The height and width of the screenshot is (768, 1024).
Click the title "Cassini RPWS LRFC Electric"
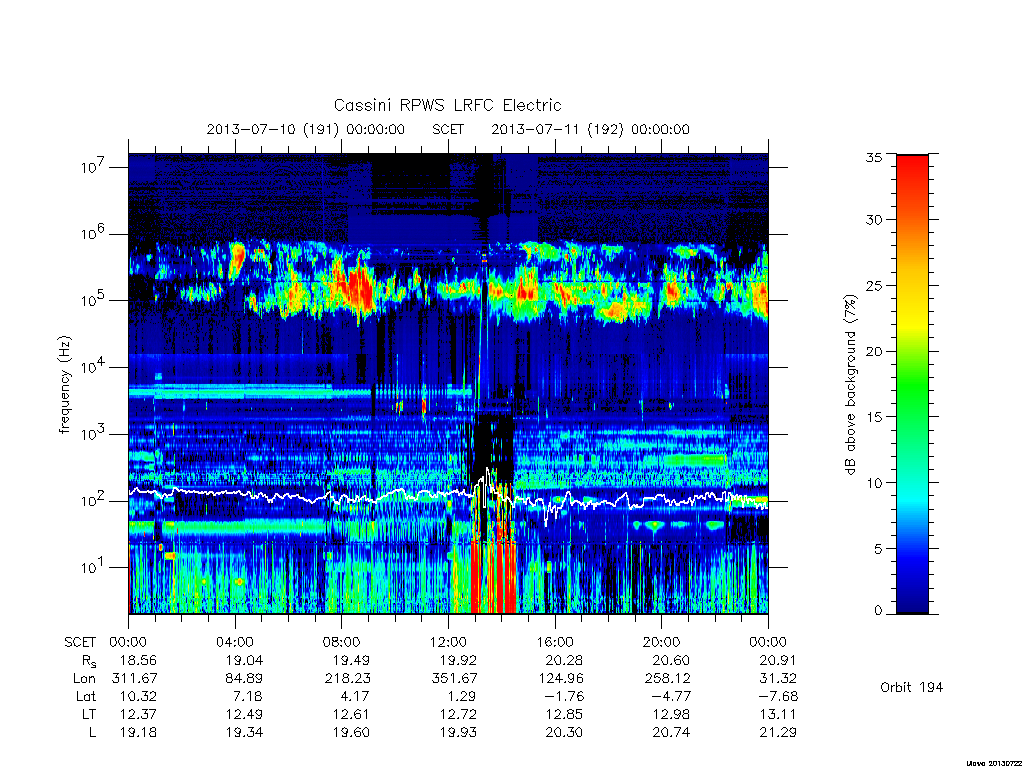447,105
